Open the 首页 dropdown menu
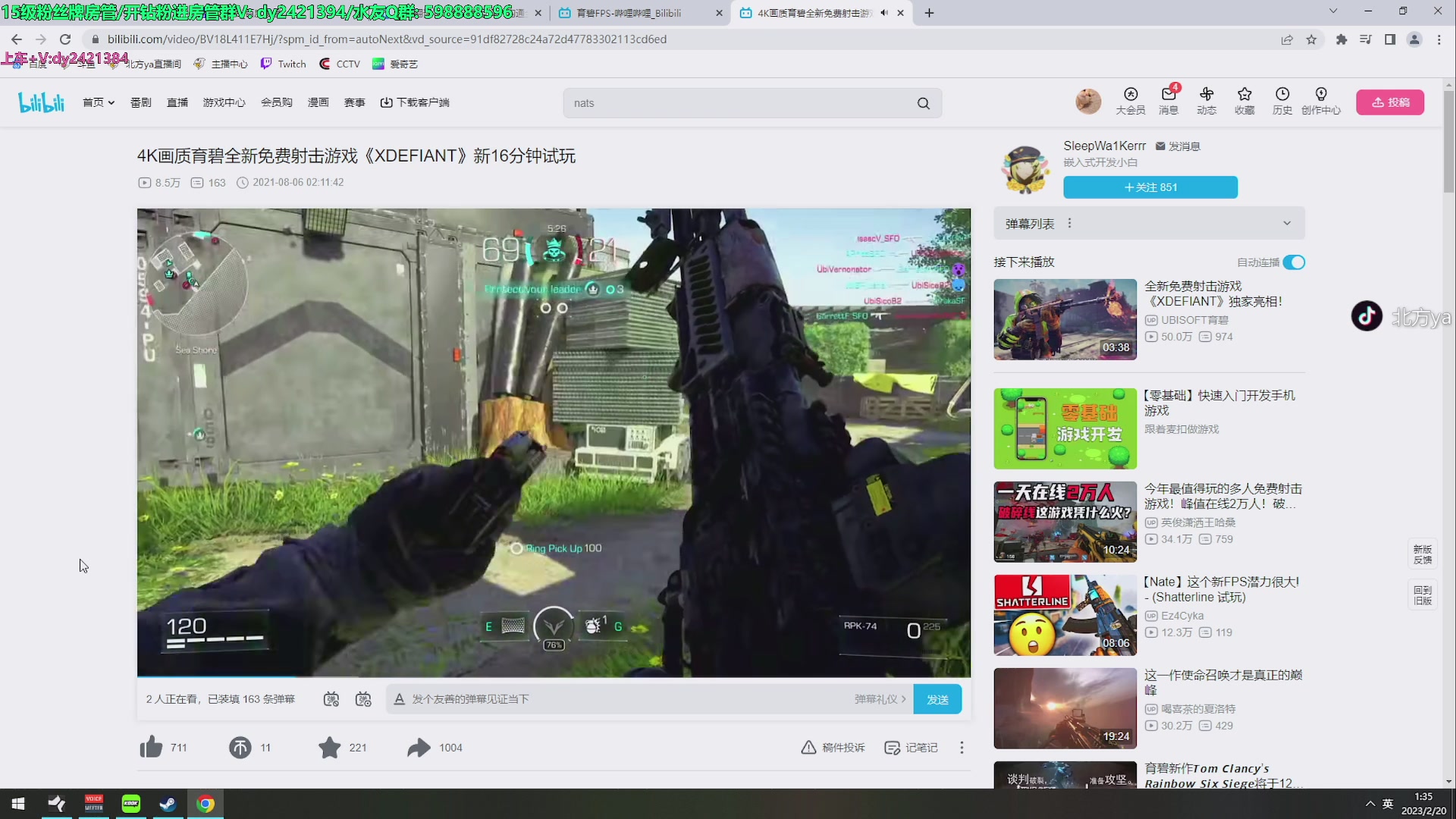Screen dimensions: 1456x819 99,102
